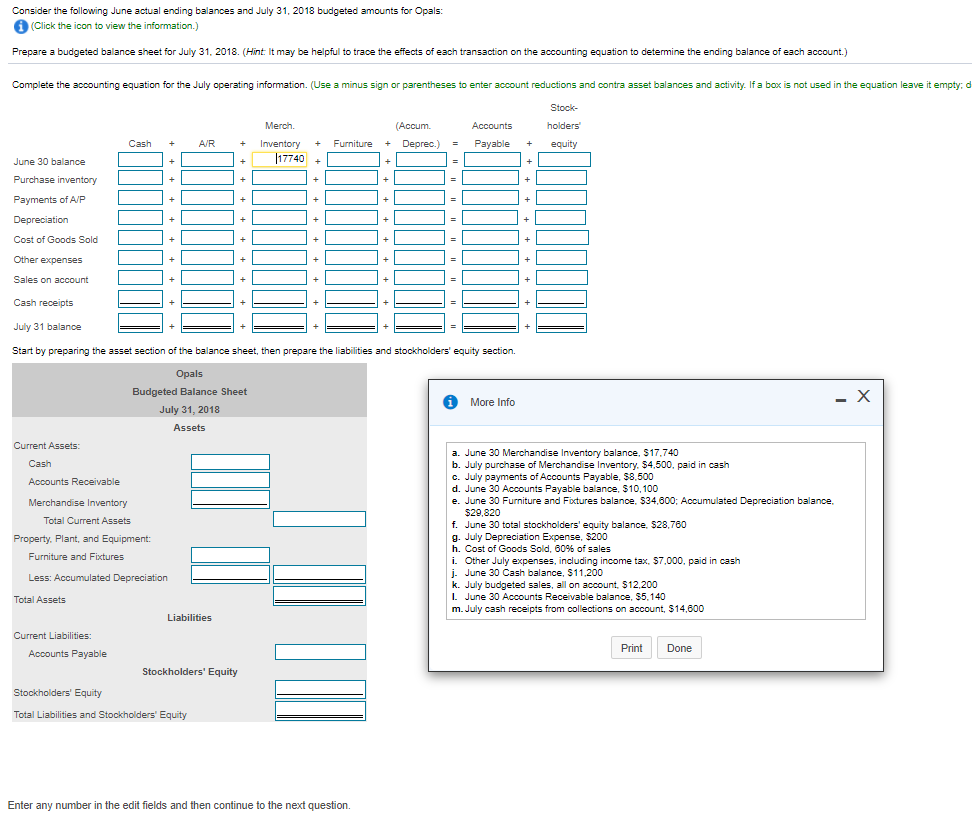Click the Total Current Assets amount field

tap(319, 519)
